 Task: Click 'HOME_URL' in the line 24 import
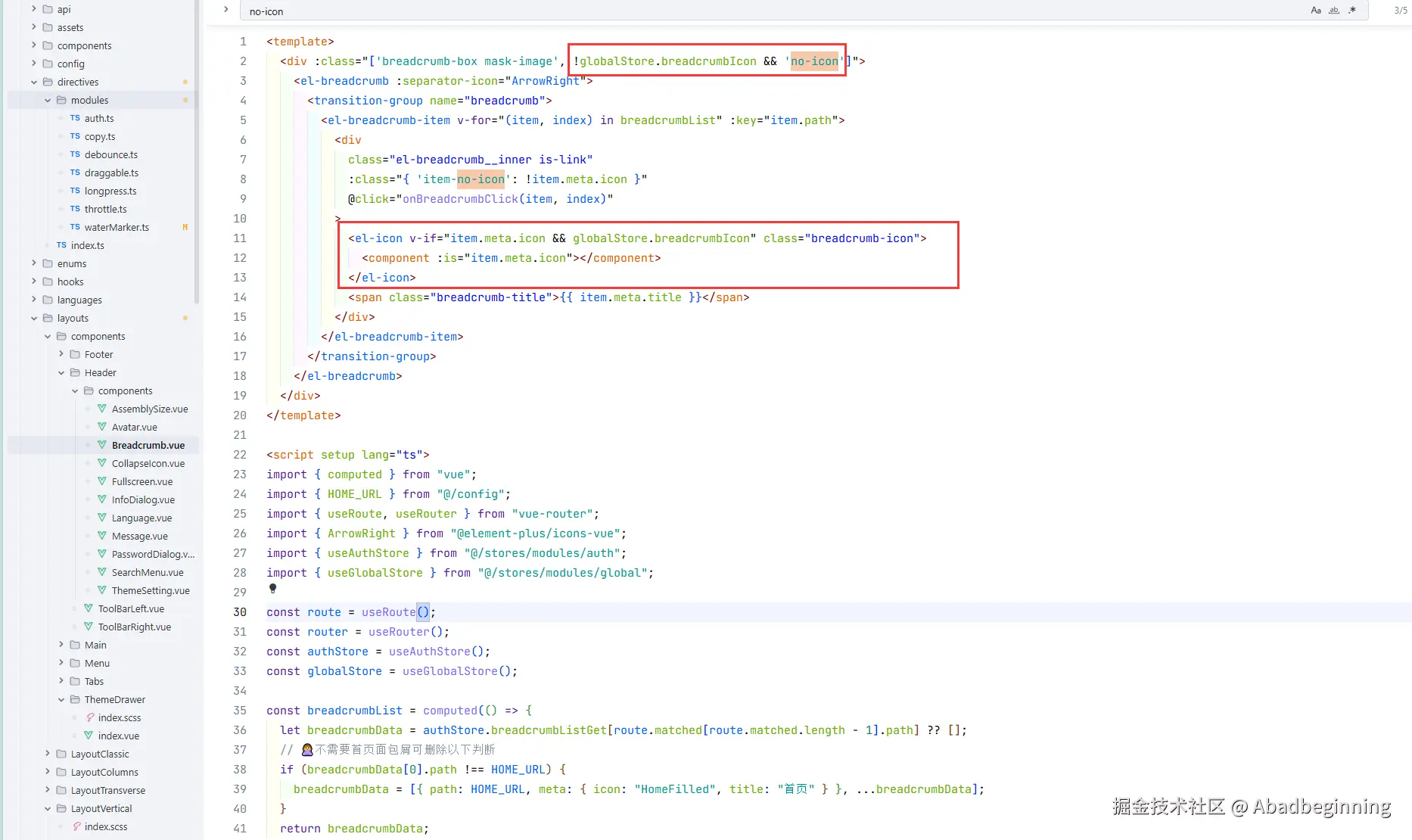click(355, 494)
